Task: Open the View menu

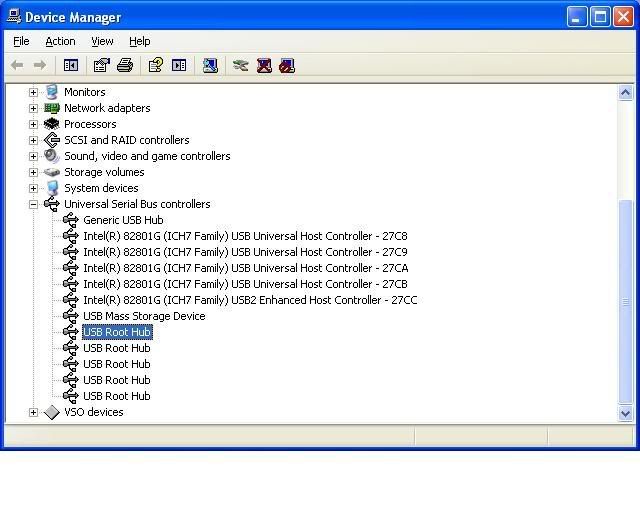Action: pos(102,41)
